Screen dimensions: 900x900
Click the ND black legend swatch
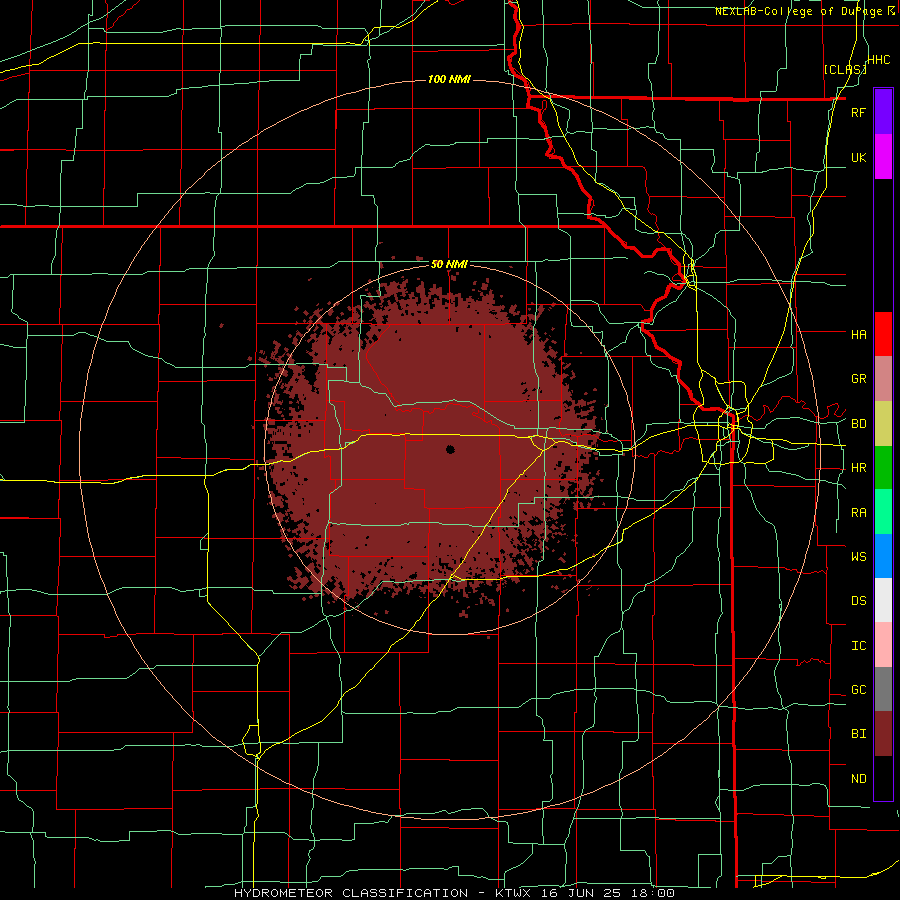point(883,778)
